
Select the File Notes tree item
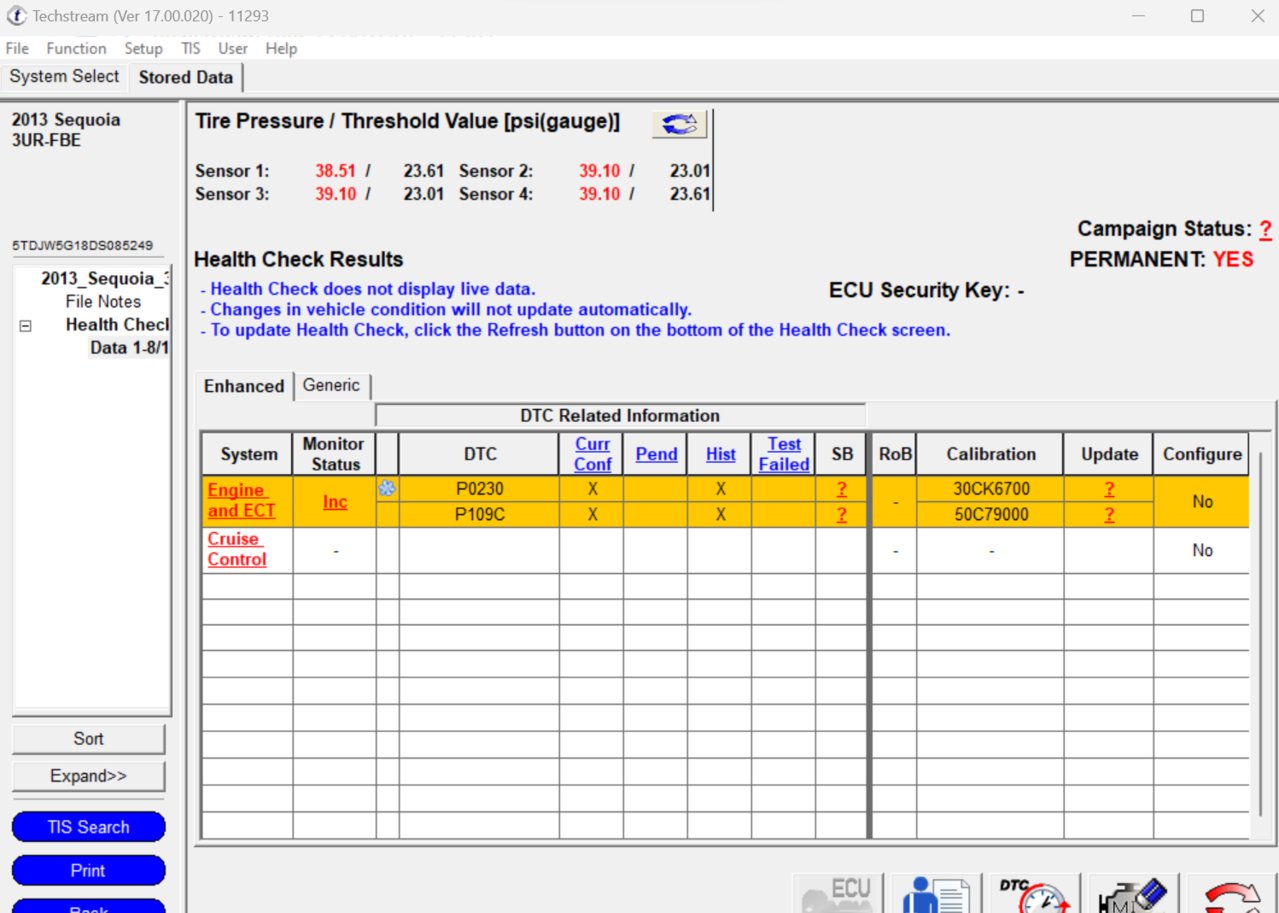(x=103, y=301)
